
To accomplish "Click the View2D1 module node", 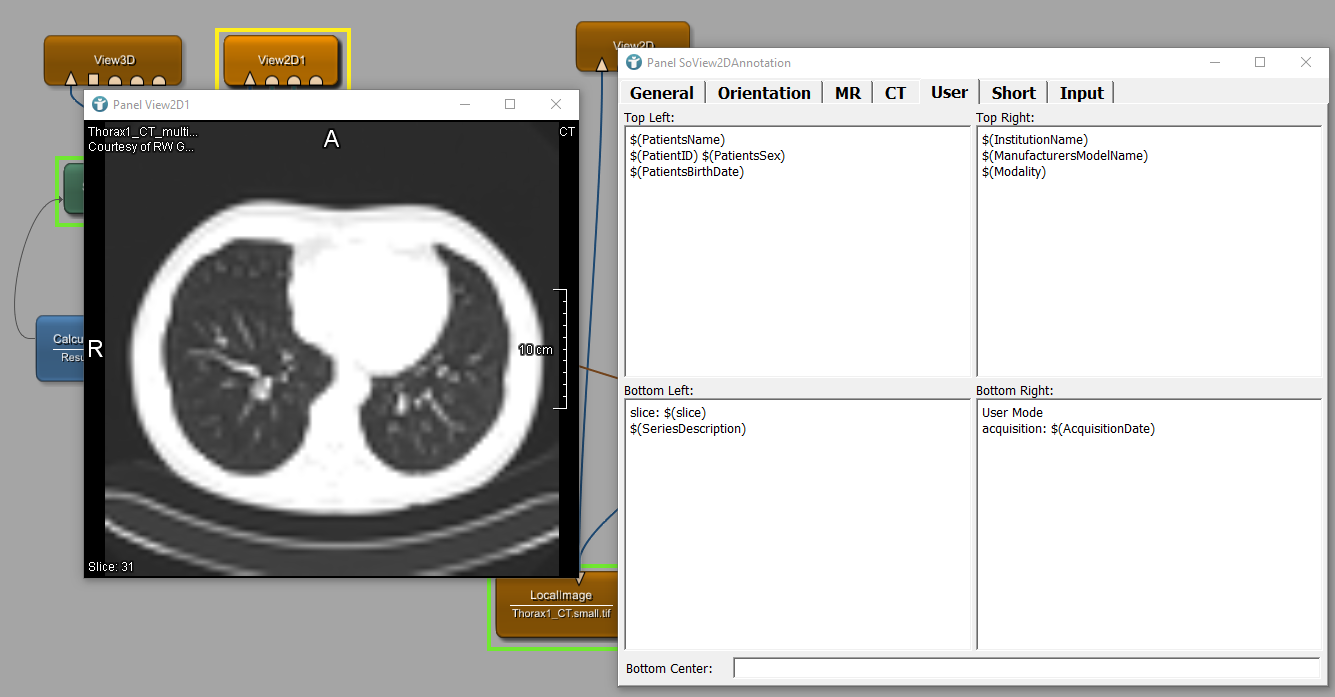I will (282, 58).
